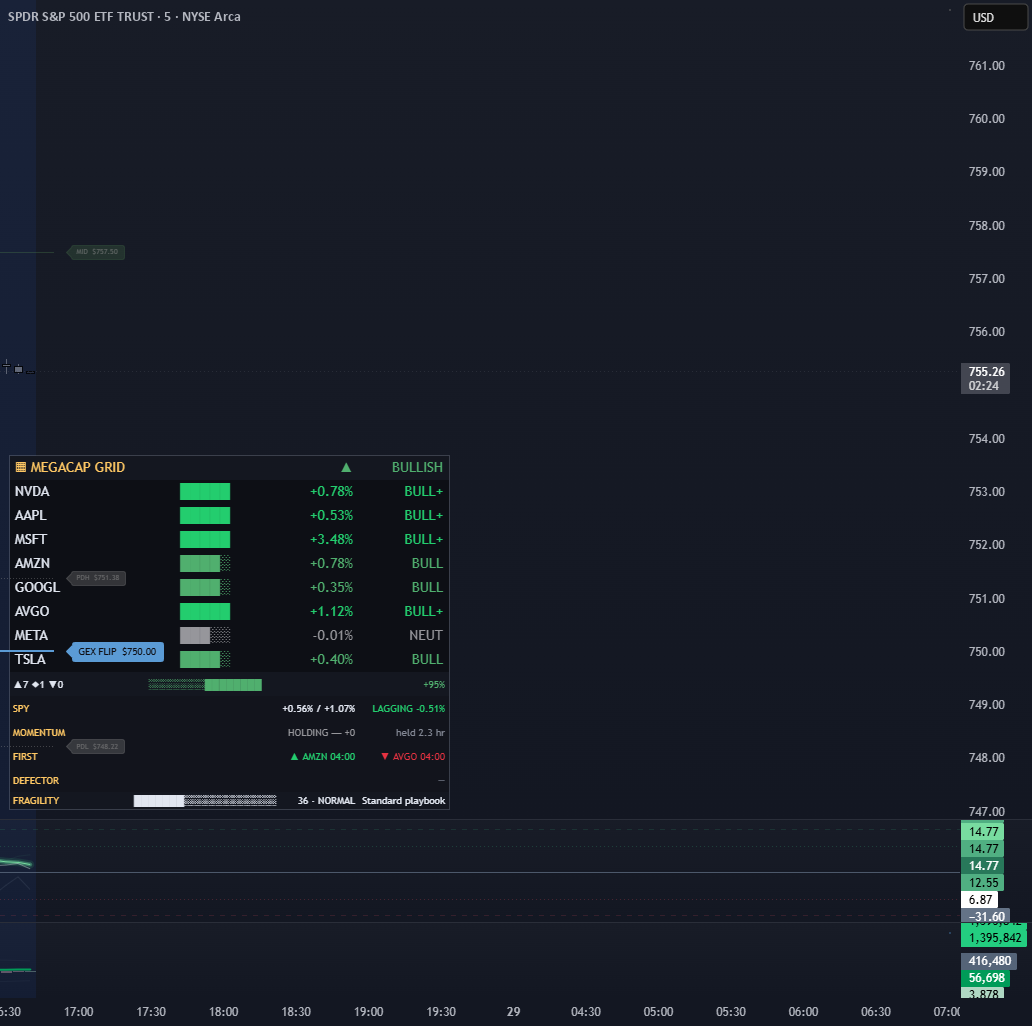Click the BULLISH status in grid header

[417, 467]
